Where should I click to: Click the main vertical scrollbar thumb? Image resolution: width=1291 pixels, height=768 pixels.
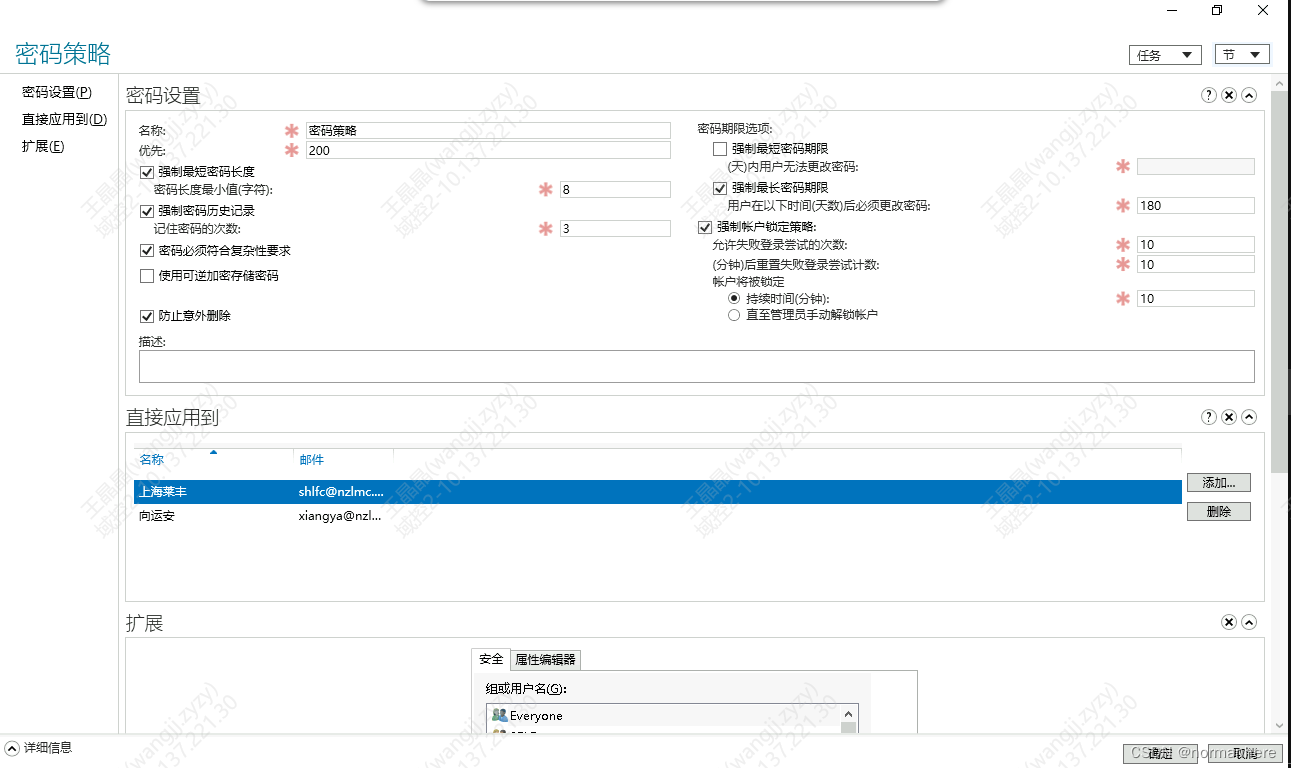[x=1280, y=280]
